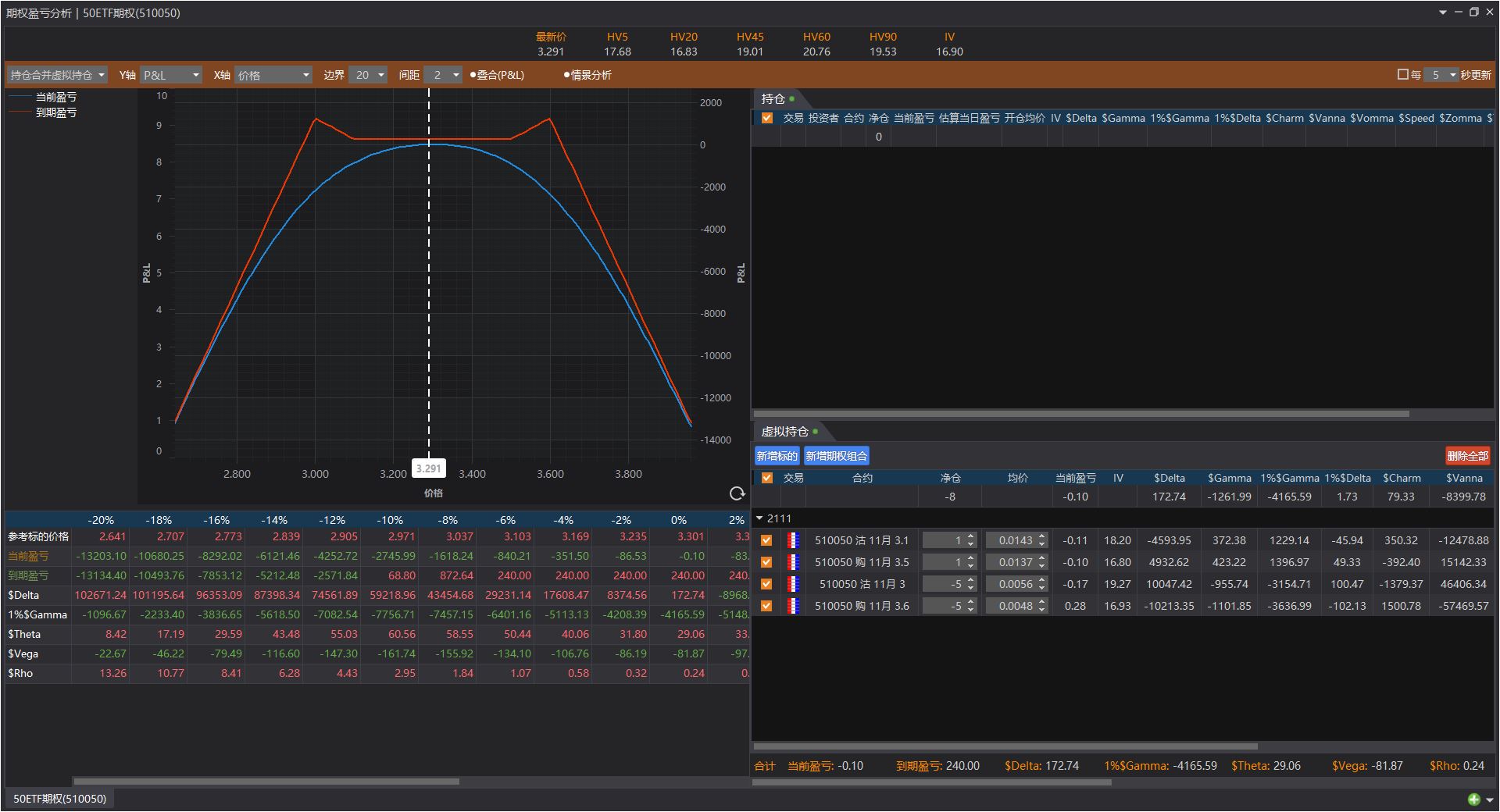Enable the auto-refresh every N seconds checkbox

(x=1402, y=75)
